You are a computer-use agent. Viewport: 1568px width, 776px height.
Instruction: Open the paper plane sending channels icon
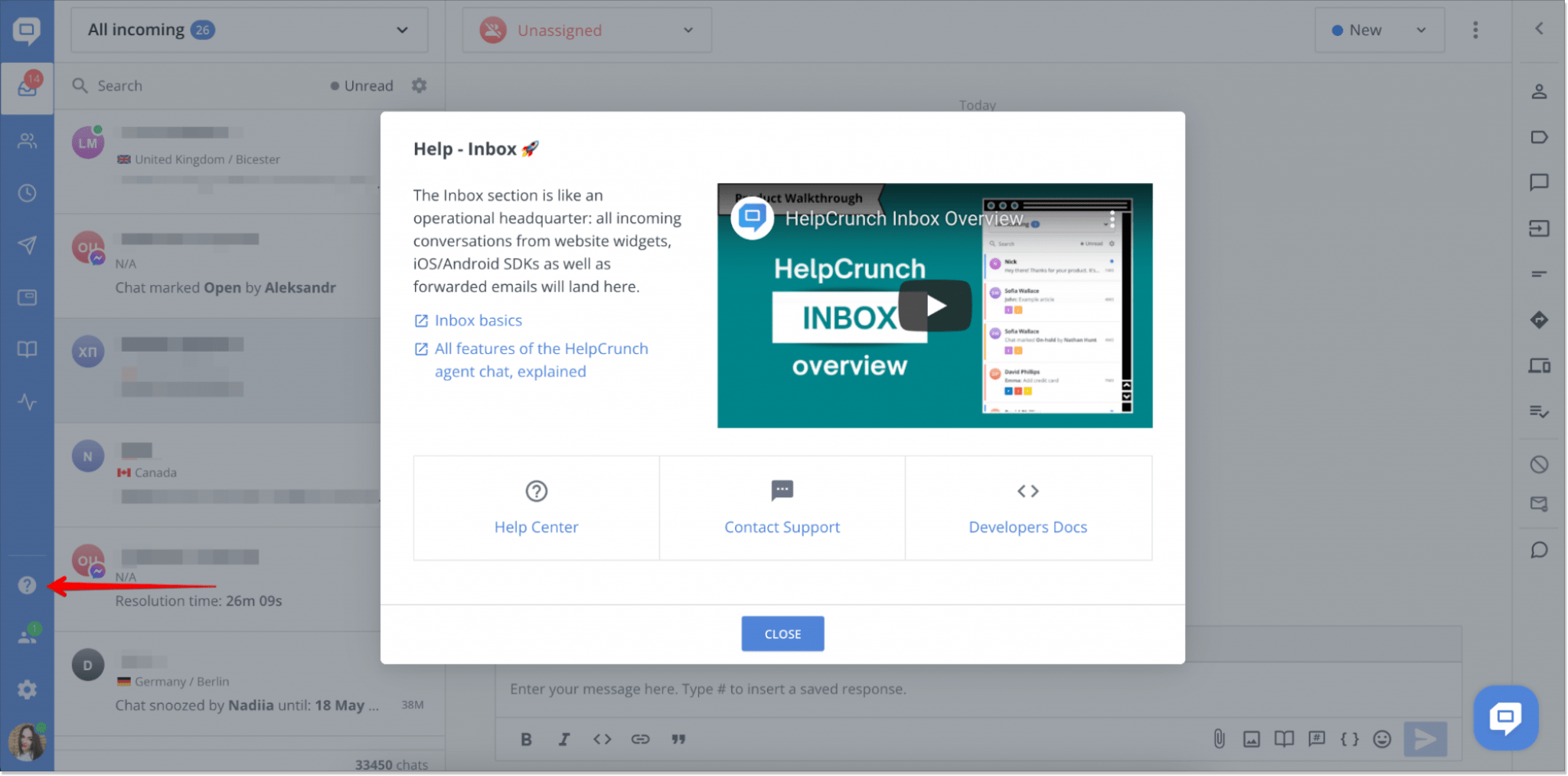coord(27,245)
